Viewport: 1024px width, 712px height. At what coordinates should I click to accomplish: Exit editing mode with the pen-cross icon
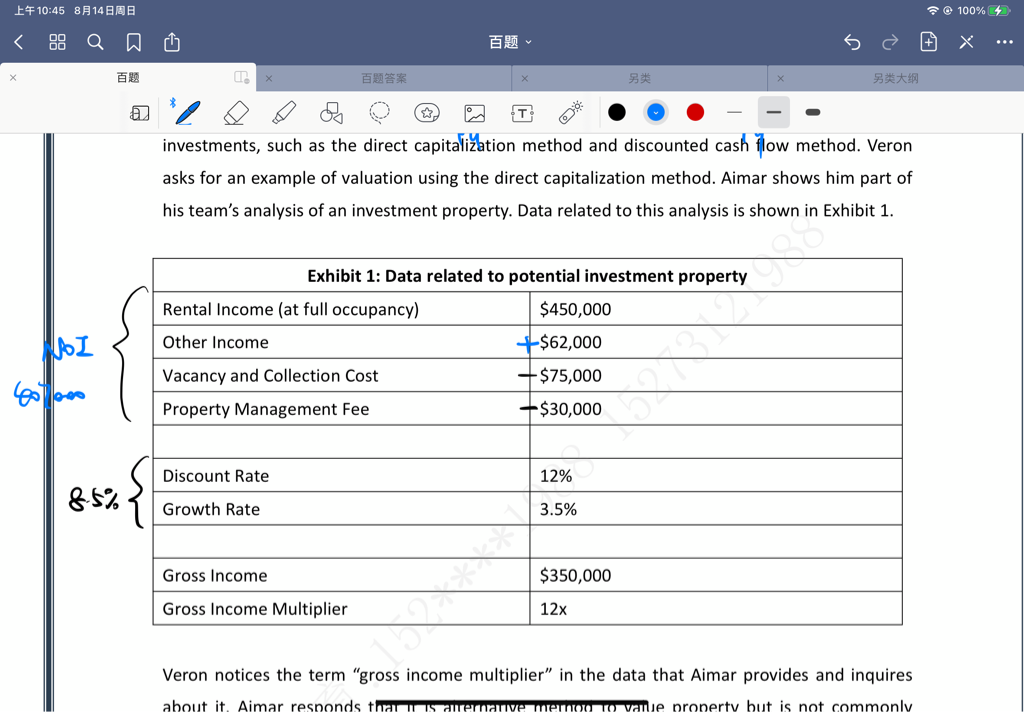tap(967, 42)
